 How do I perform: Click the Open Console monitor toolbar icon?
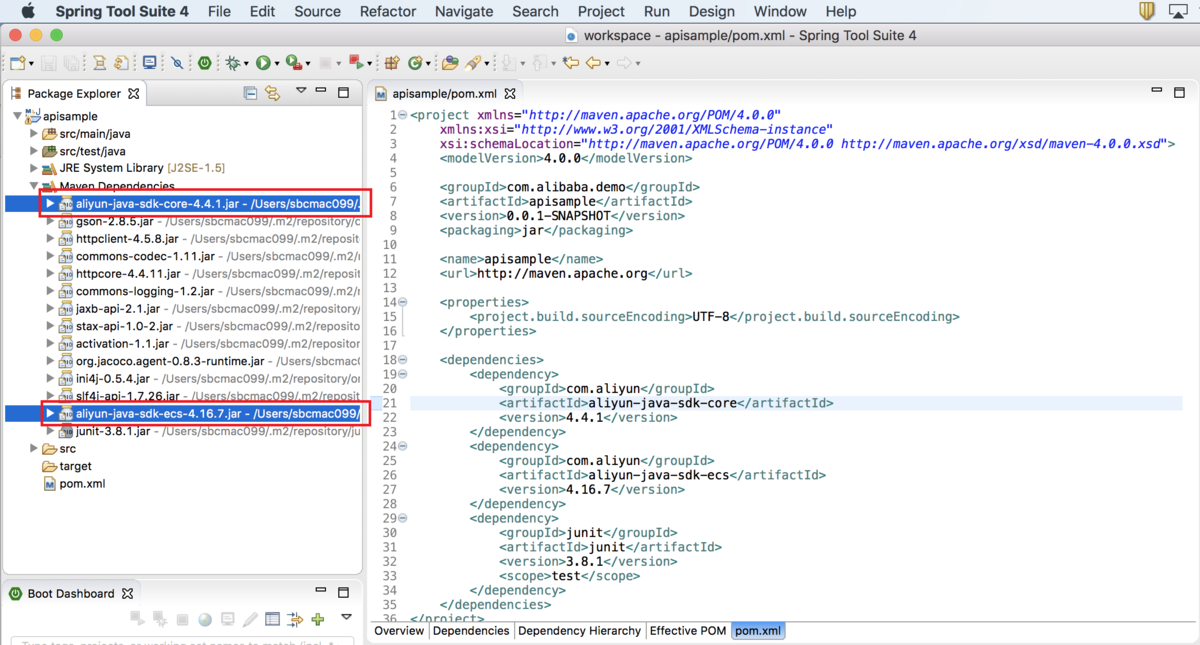149,63
